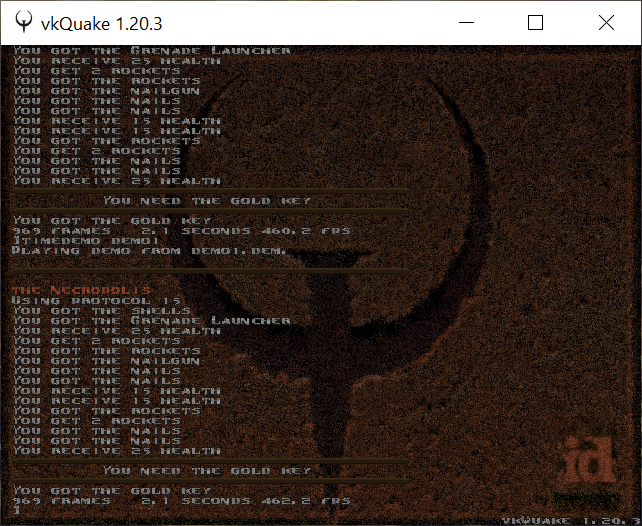Click the '460.2 fps' result line

(181, 231)
